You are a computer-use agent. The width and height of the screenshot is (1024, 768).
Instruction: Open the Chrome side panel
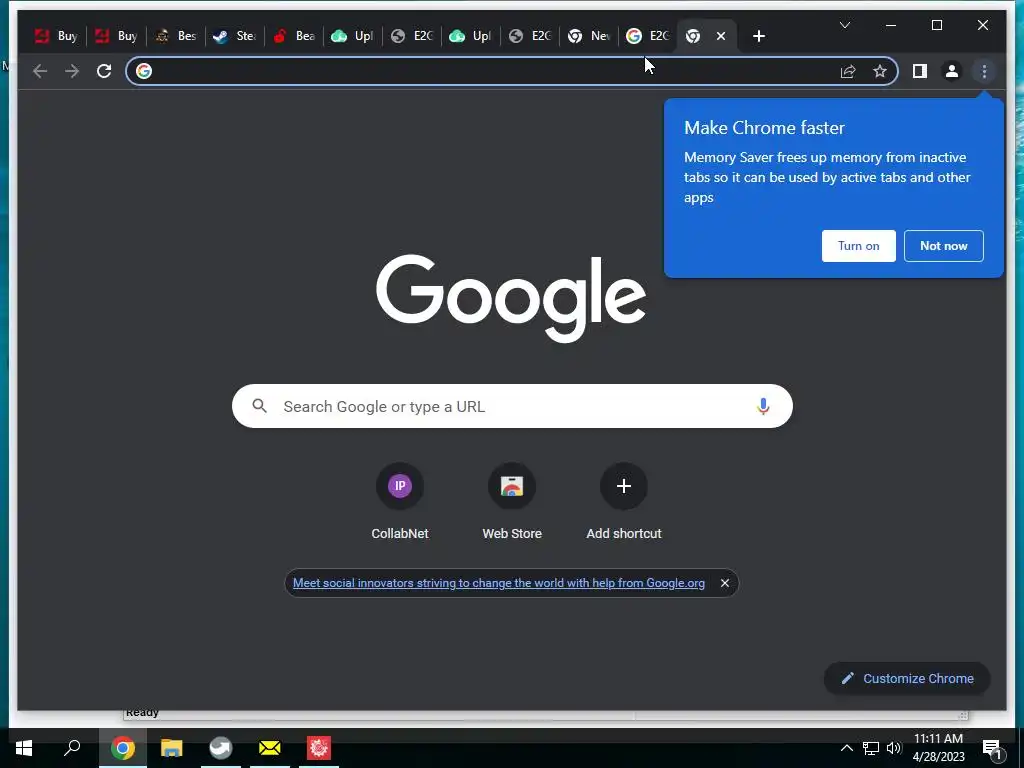[920, 71]
